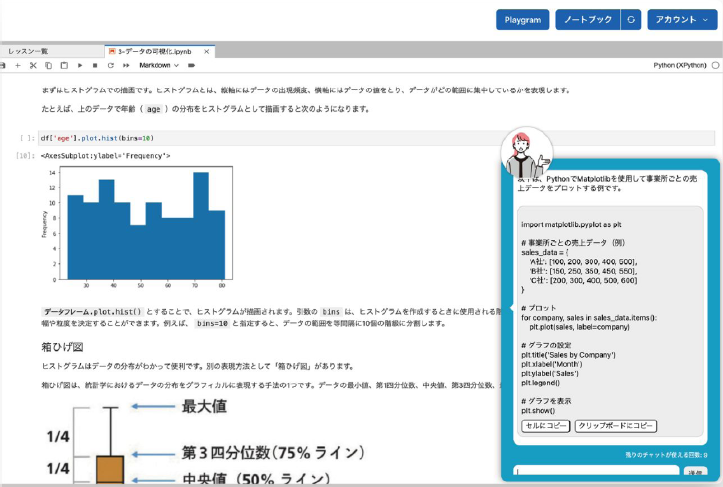Copy the selected cell using toolbar icon
Image resolution: width=723 pixels, height=487 pixels.
(x=49, y=65)
